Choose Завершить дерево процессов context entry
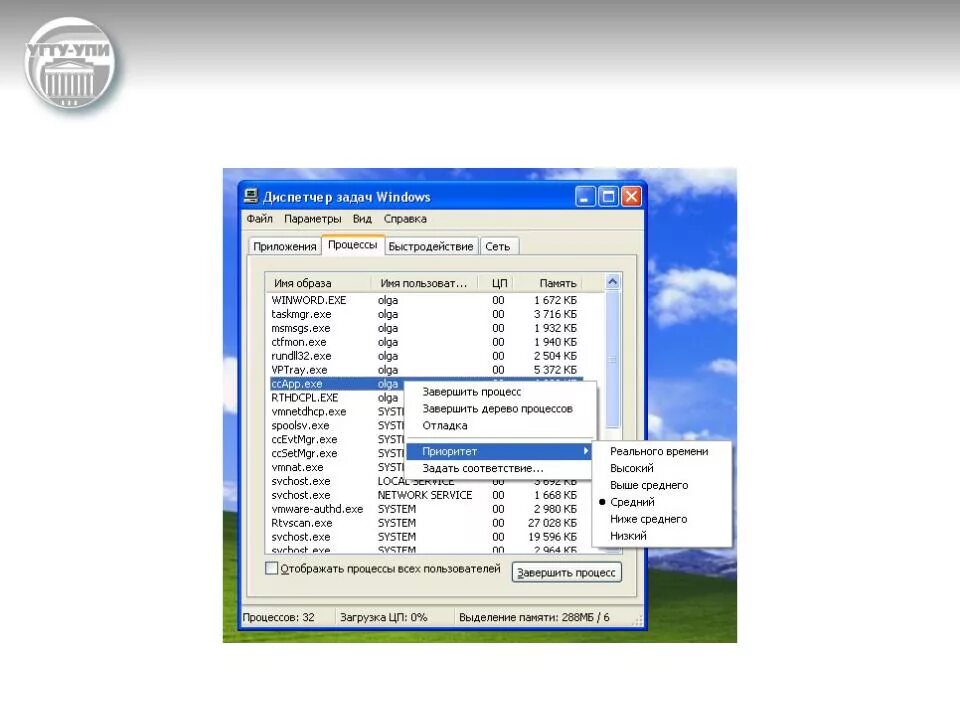The width and height of the screenshot is (960, 720). click(x=498, y=408)
